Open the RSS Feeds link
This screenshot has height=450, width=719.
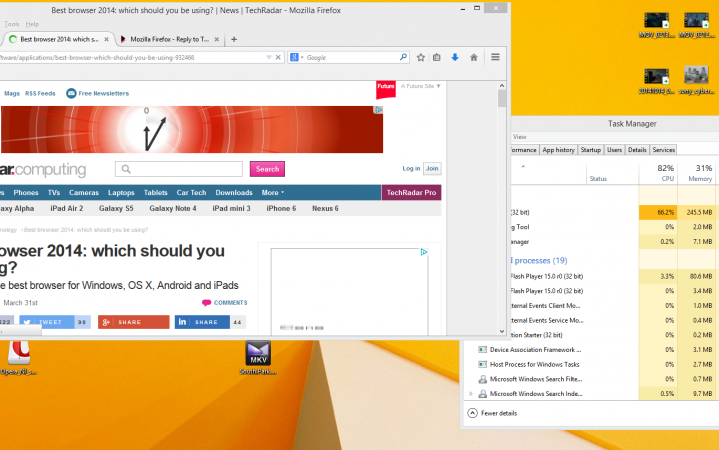(40, 93)
